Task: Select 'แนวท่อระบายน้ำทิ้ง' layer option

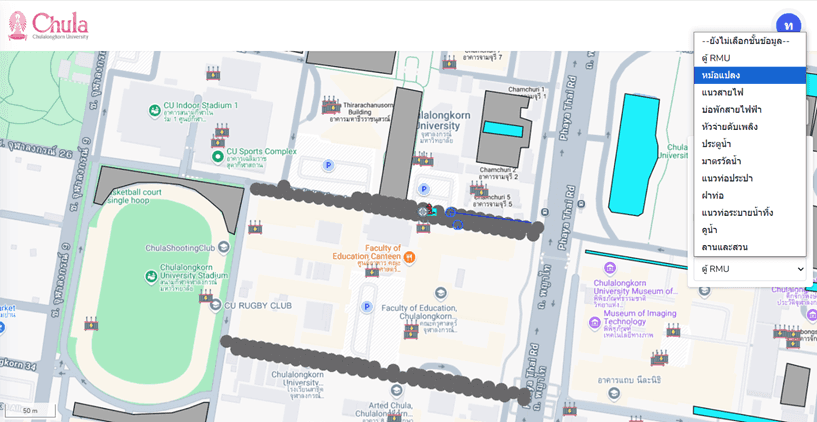Action: [750, 213]
